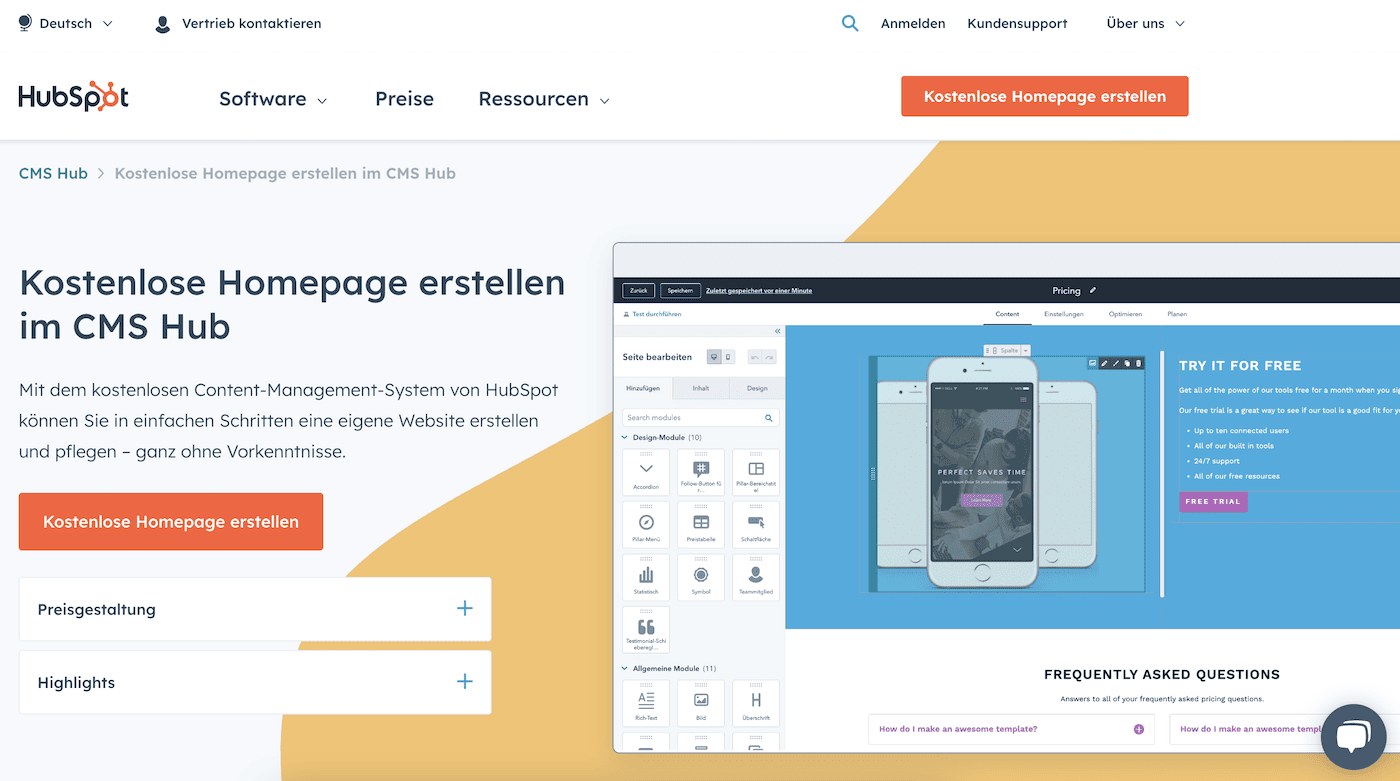
Task: Open the Preise menu item
Action: point(404,99)
